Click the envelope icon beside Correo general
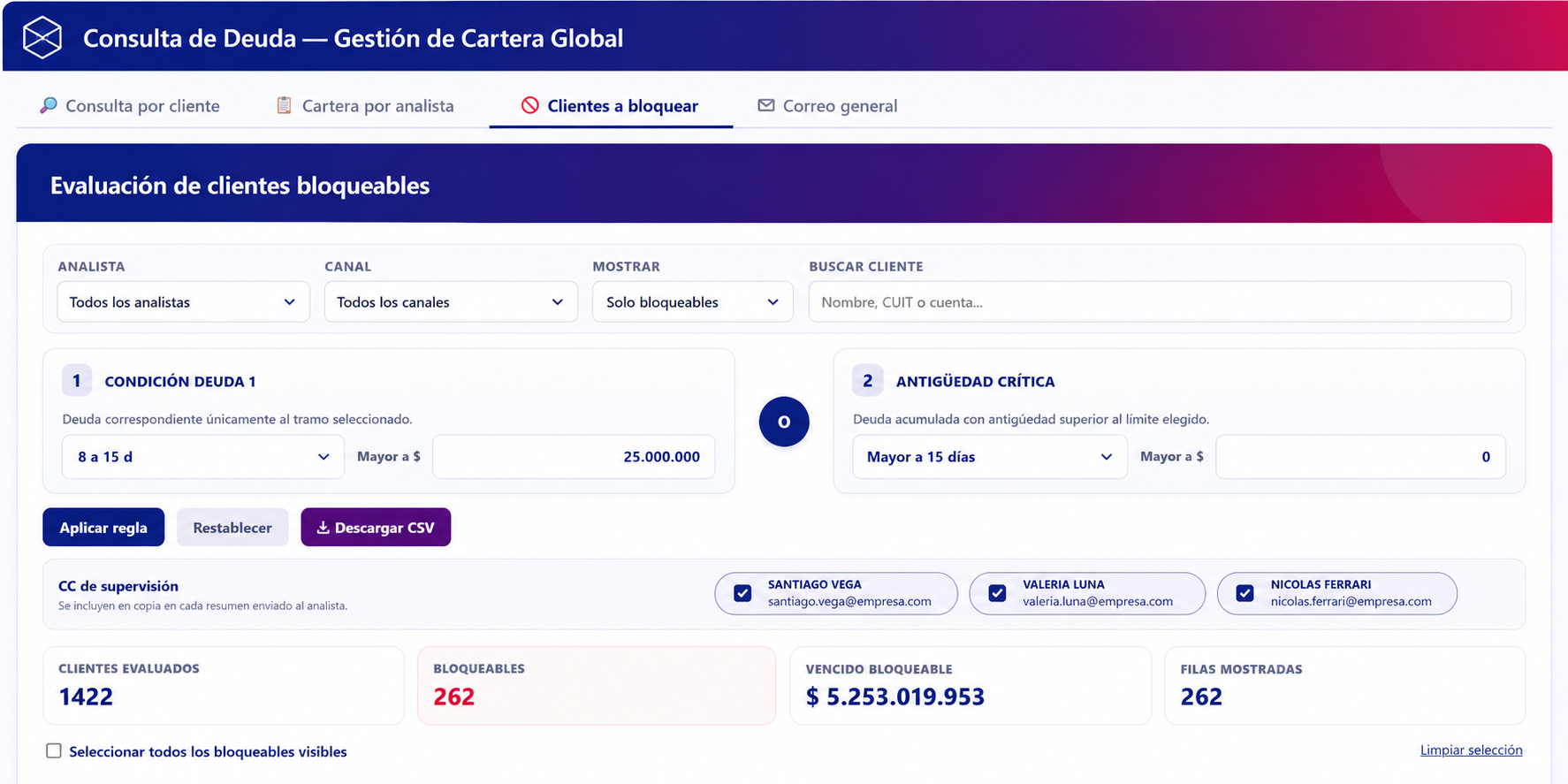Image resolution: width=1568 pixels, height=784 pixels. pos(765,105)
